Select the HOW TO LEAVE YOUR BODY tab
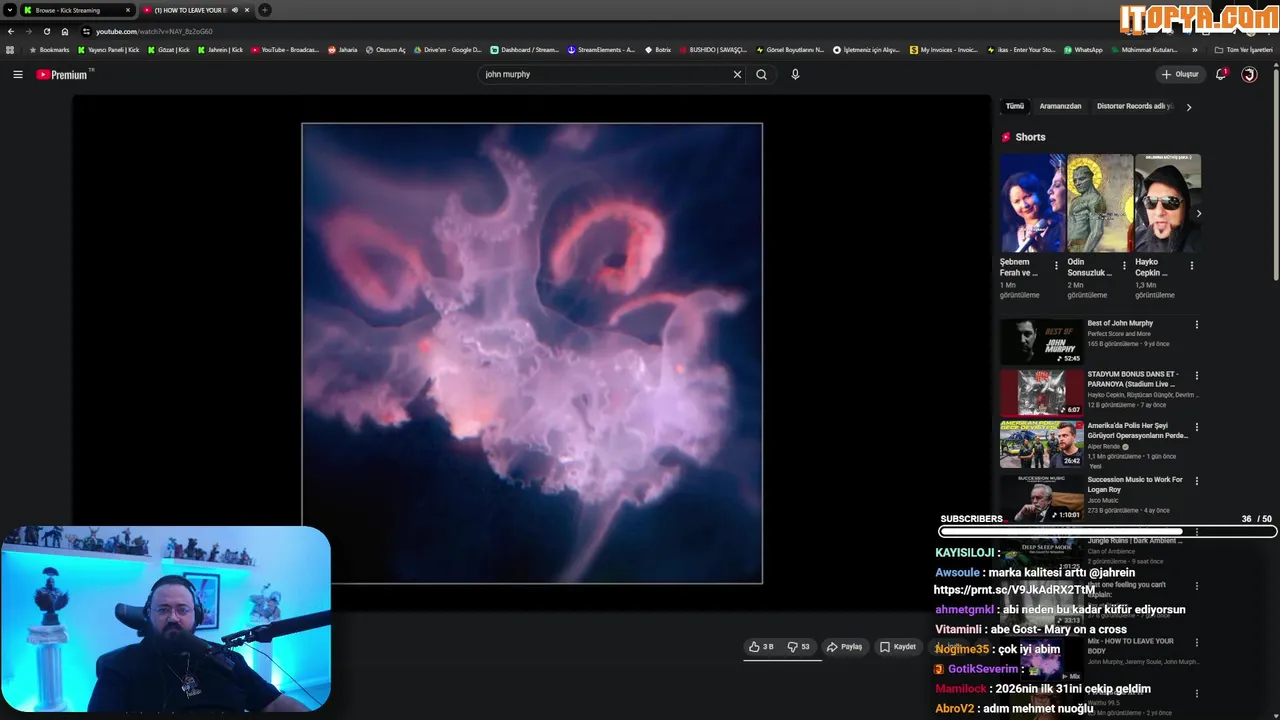This screenshot has width=1280, height=720. pyautogui.click(x=188, y=10)
